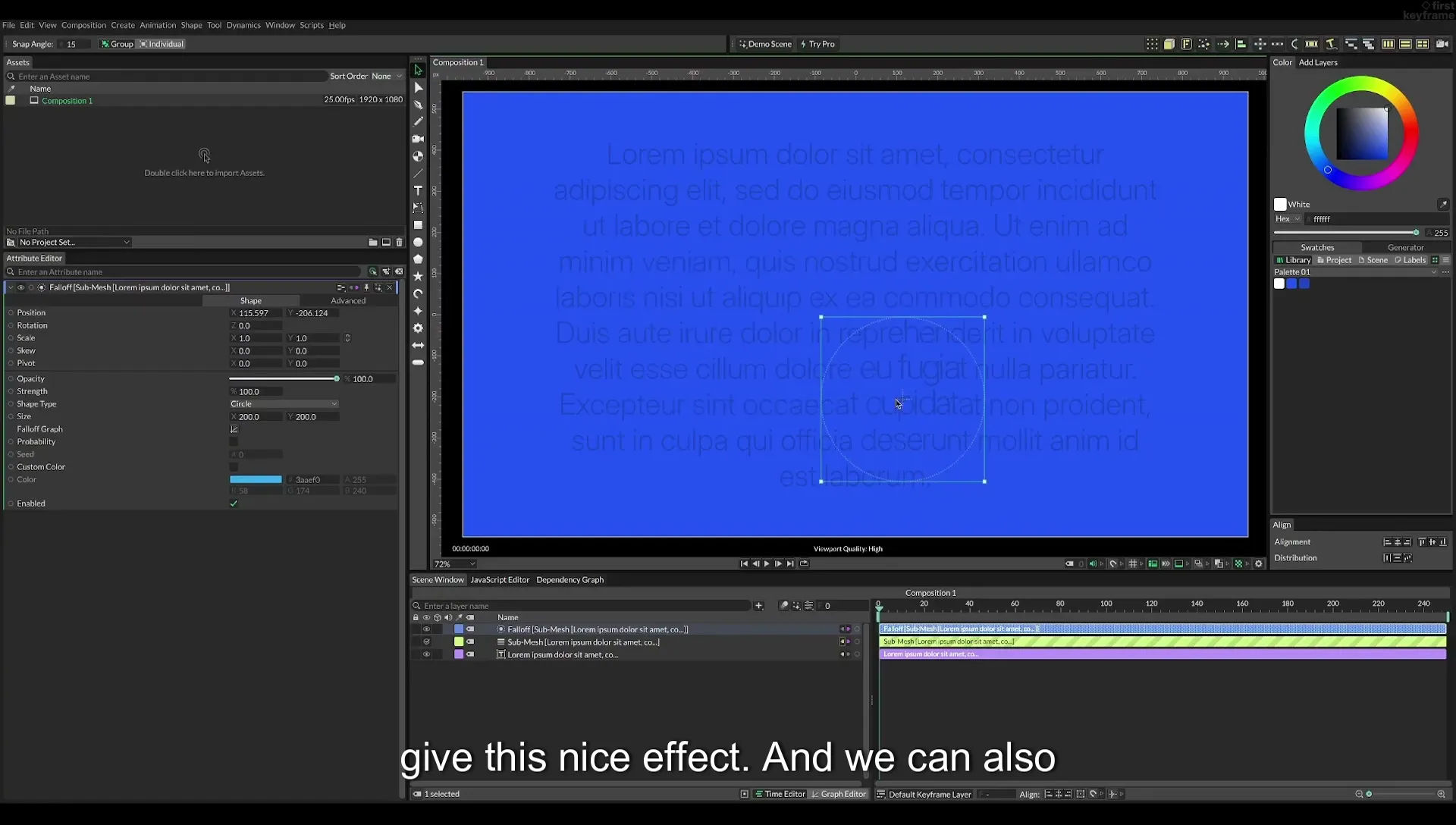
Task: Click the Polygon shape tool
Action: [418, 259]
